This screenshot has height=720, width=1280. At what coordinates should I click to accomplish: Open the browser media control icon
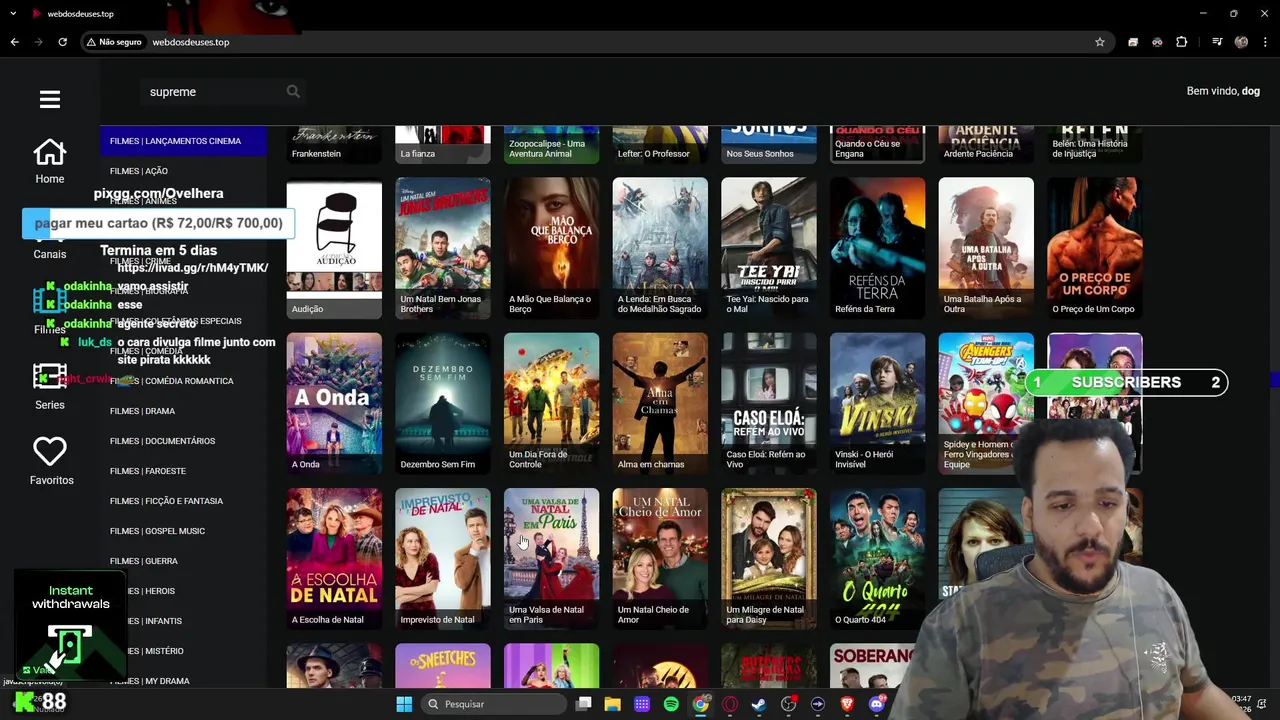(1217, 42)
